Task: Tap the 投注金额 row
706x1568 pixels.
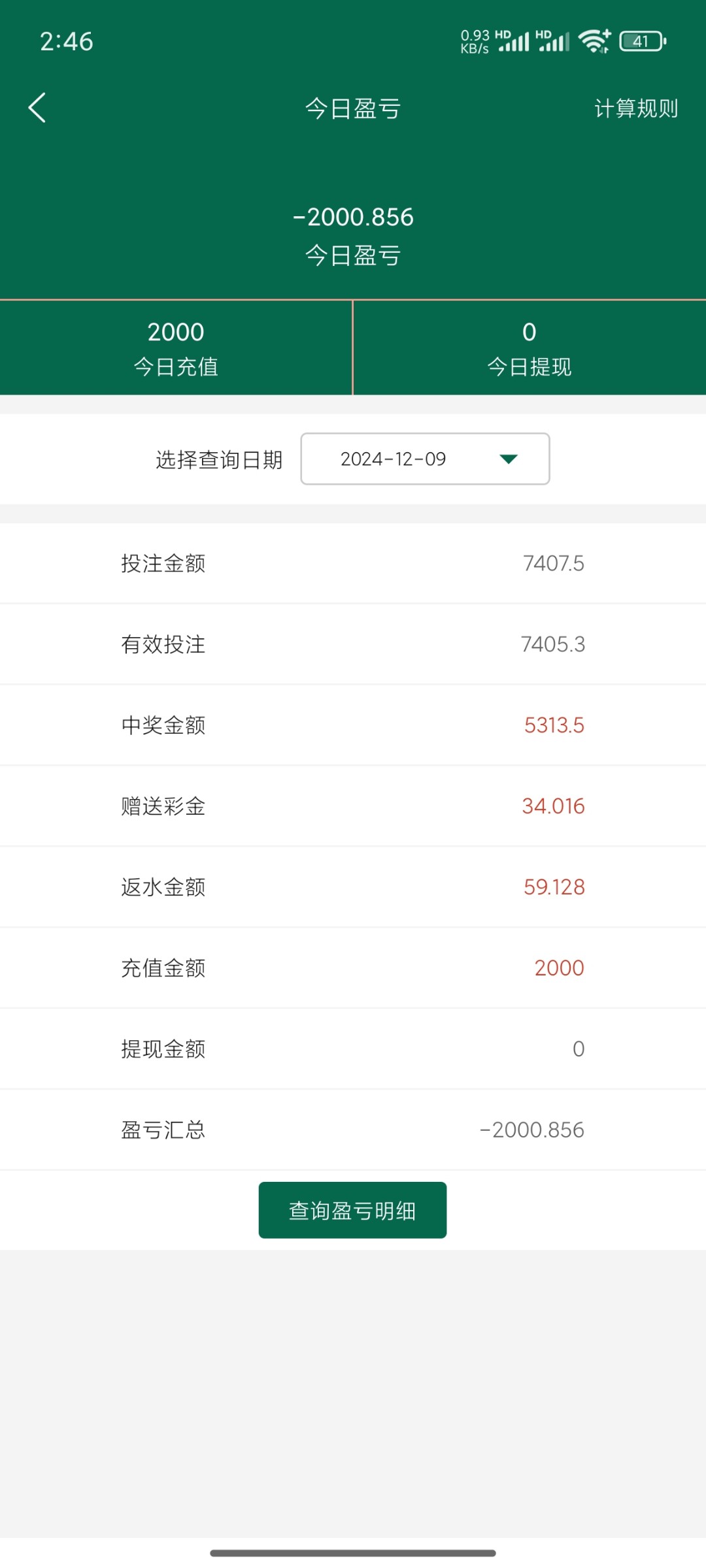Action: click(x=353, y=563)
